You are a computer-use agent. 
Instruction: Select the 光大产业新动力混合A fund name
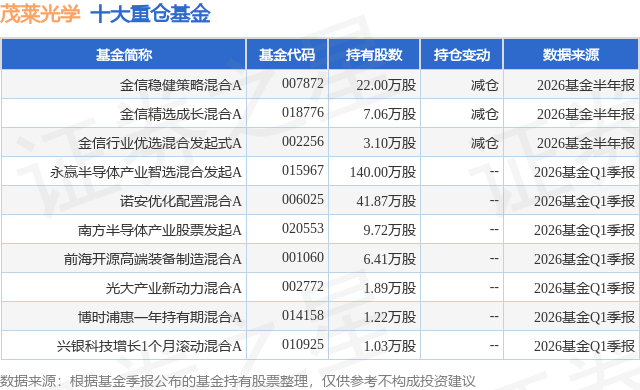[173, 288]
